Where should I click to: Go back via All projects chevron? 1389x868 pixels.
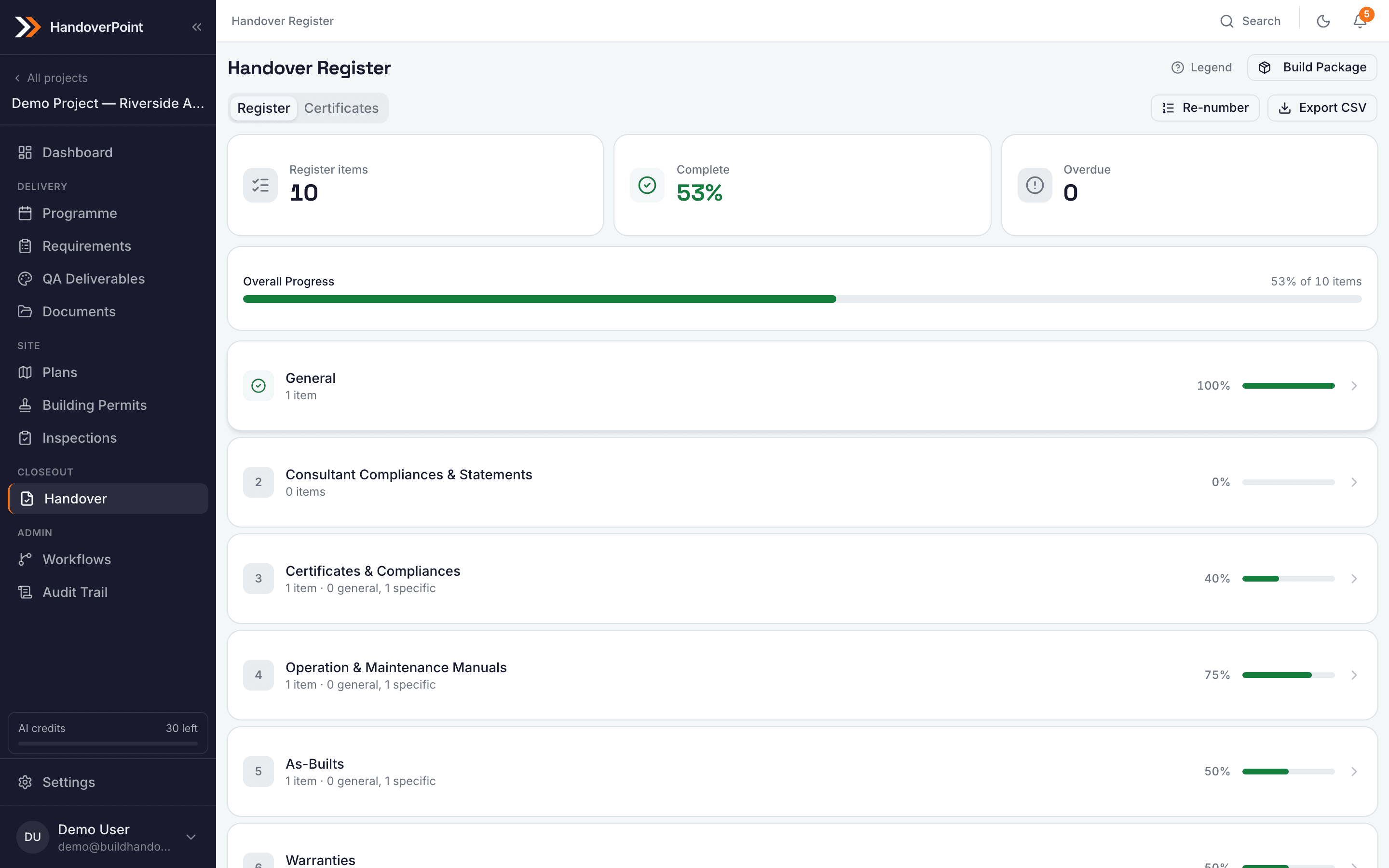click(17, 78)
